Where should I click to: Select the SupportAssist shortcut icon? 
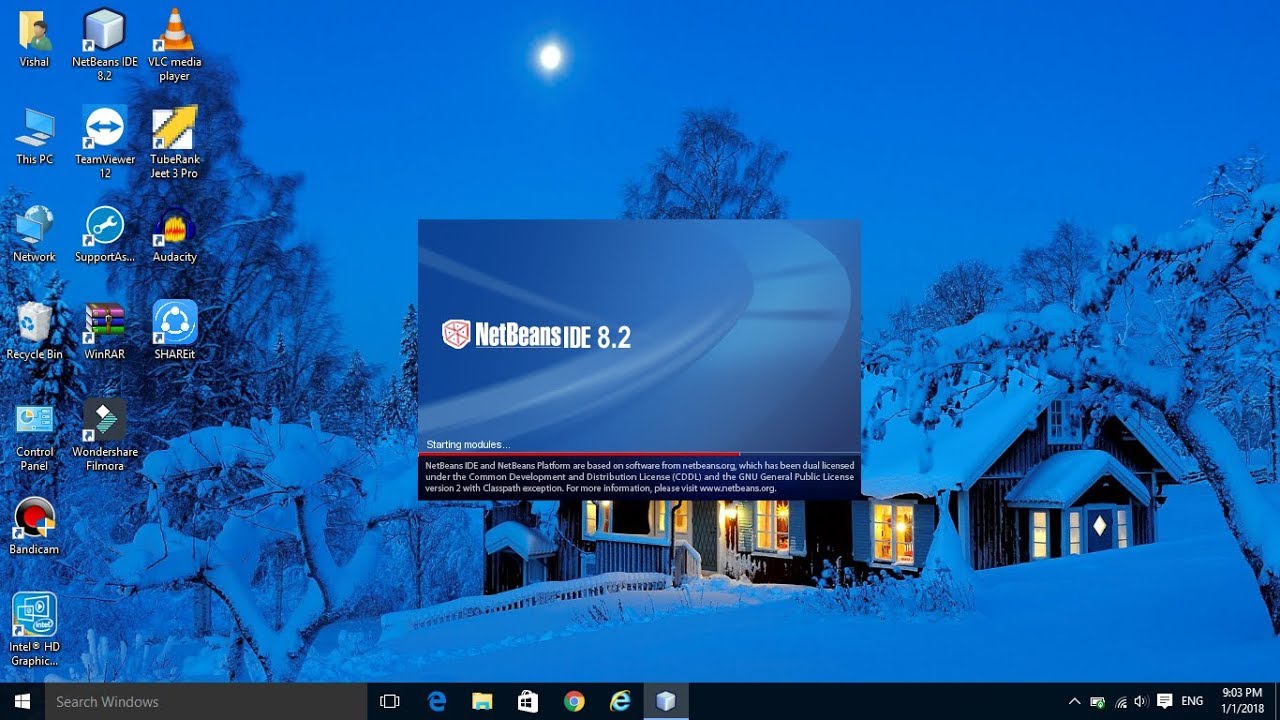104,233
